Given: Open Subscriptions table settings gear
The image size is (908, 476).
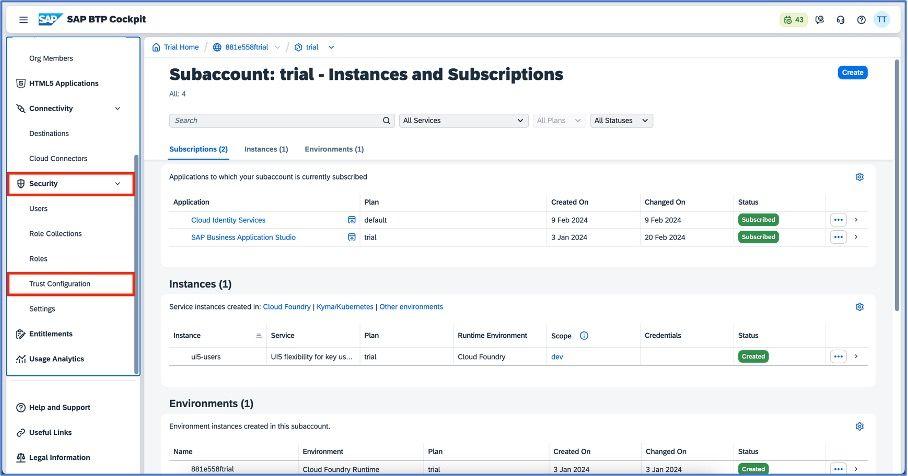Looking at the screenshot, I should [x=859, y=177].
